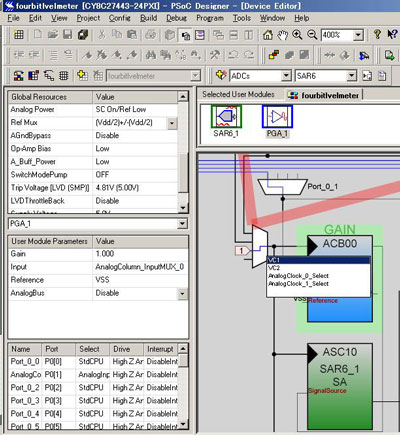Click the grid icon at toolbar start

[19, 35]
